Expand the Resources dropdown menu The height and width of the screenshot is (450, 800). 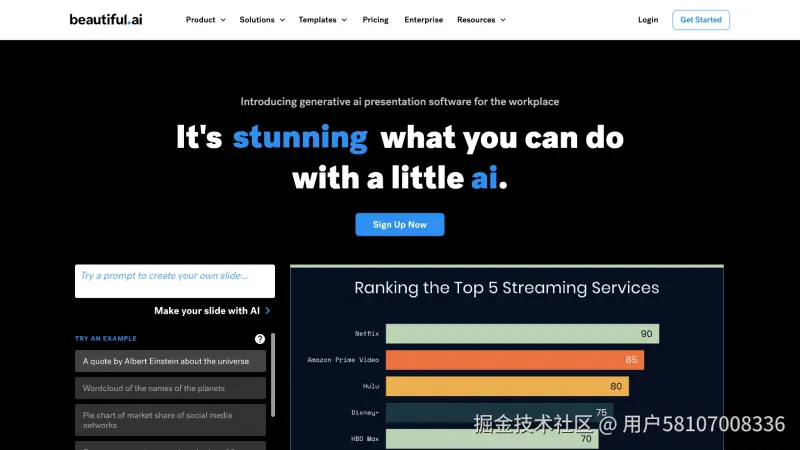click(x=481, y=20)
